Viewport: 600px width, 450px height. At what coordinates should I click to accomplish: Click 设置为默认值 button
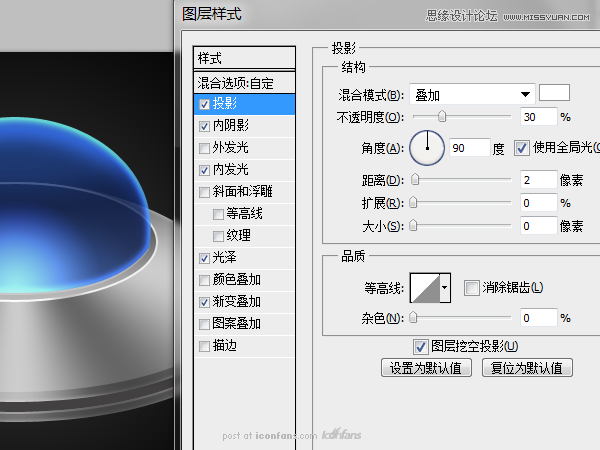(x=426, y=368)
